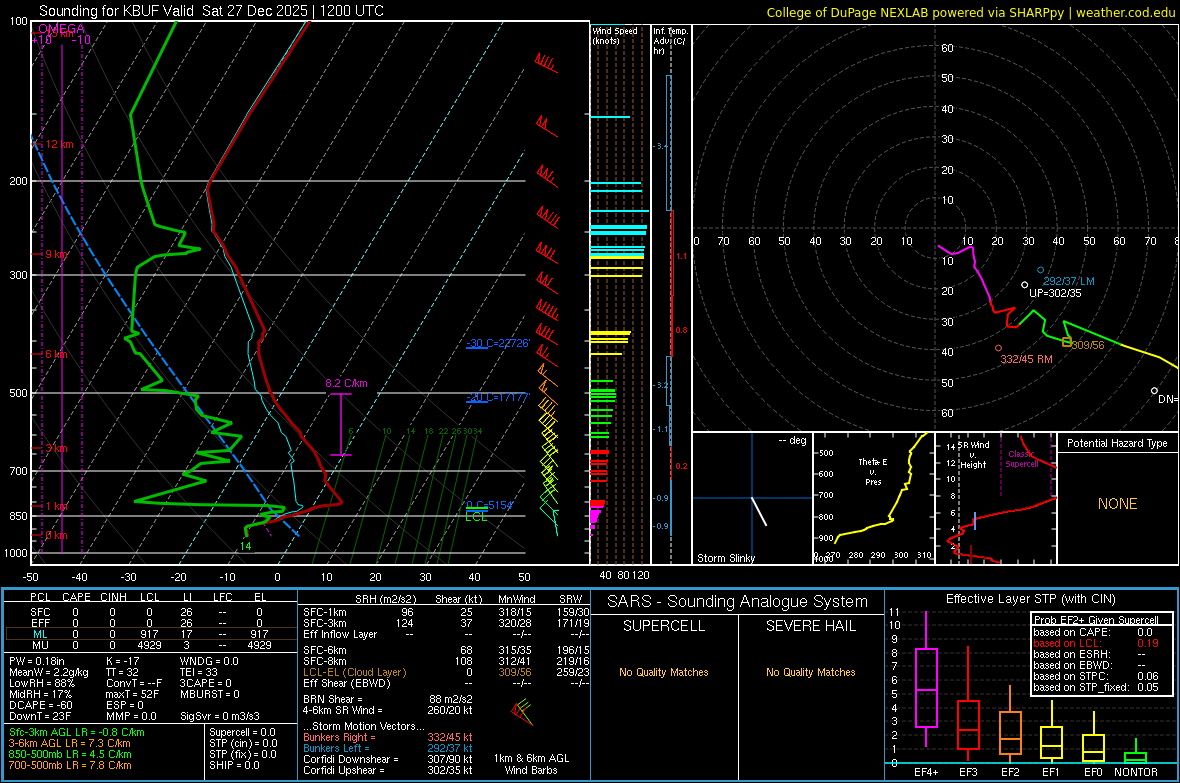Click the Inf. Temp. Adv. panel header
Screen dimensions: 1180x783
tap(670, 41)
